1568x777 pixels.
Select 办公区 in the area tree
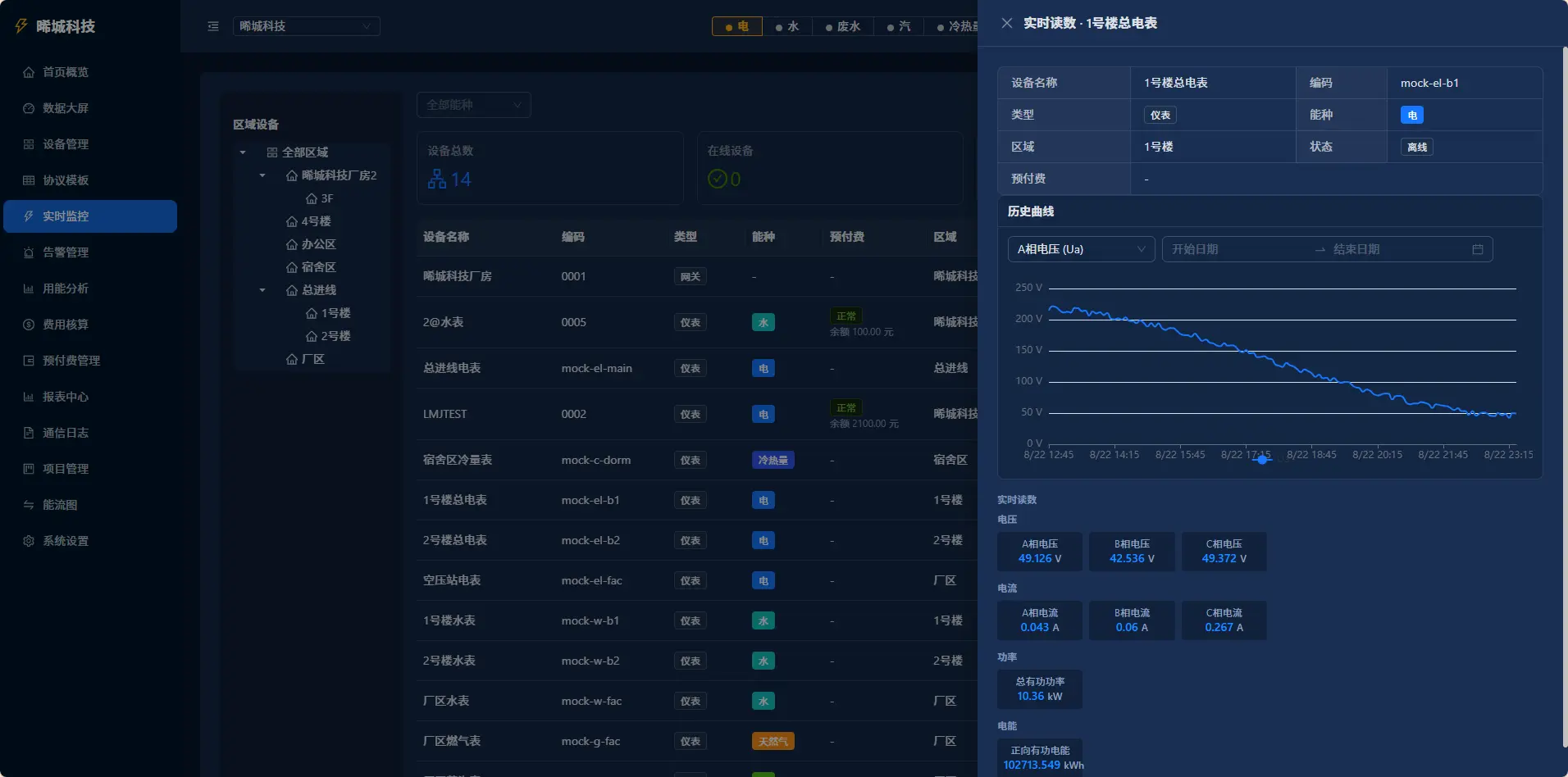click(311, 244)
